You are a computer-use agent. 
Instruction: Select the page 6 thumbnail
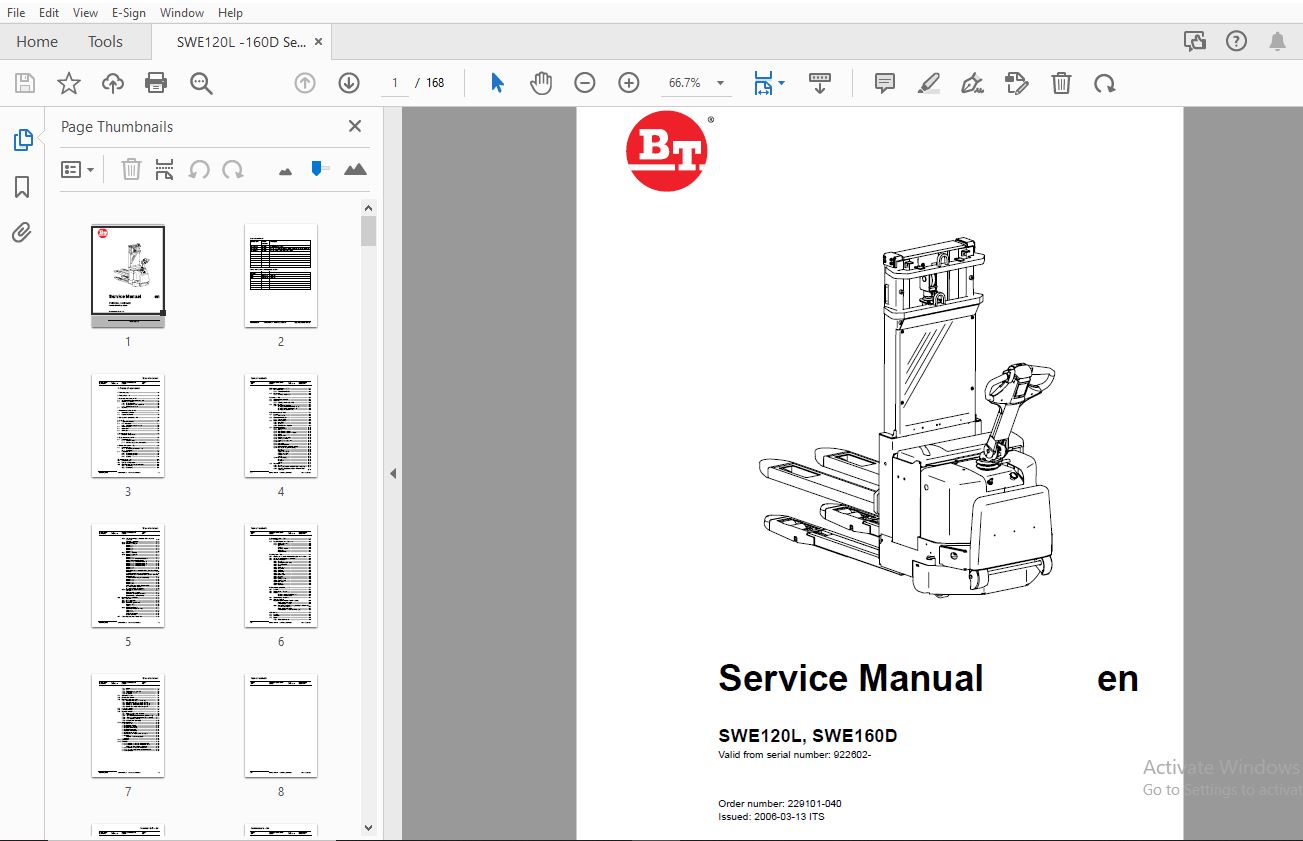[x=281, y=576]
